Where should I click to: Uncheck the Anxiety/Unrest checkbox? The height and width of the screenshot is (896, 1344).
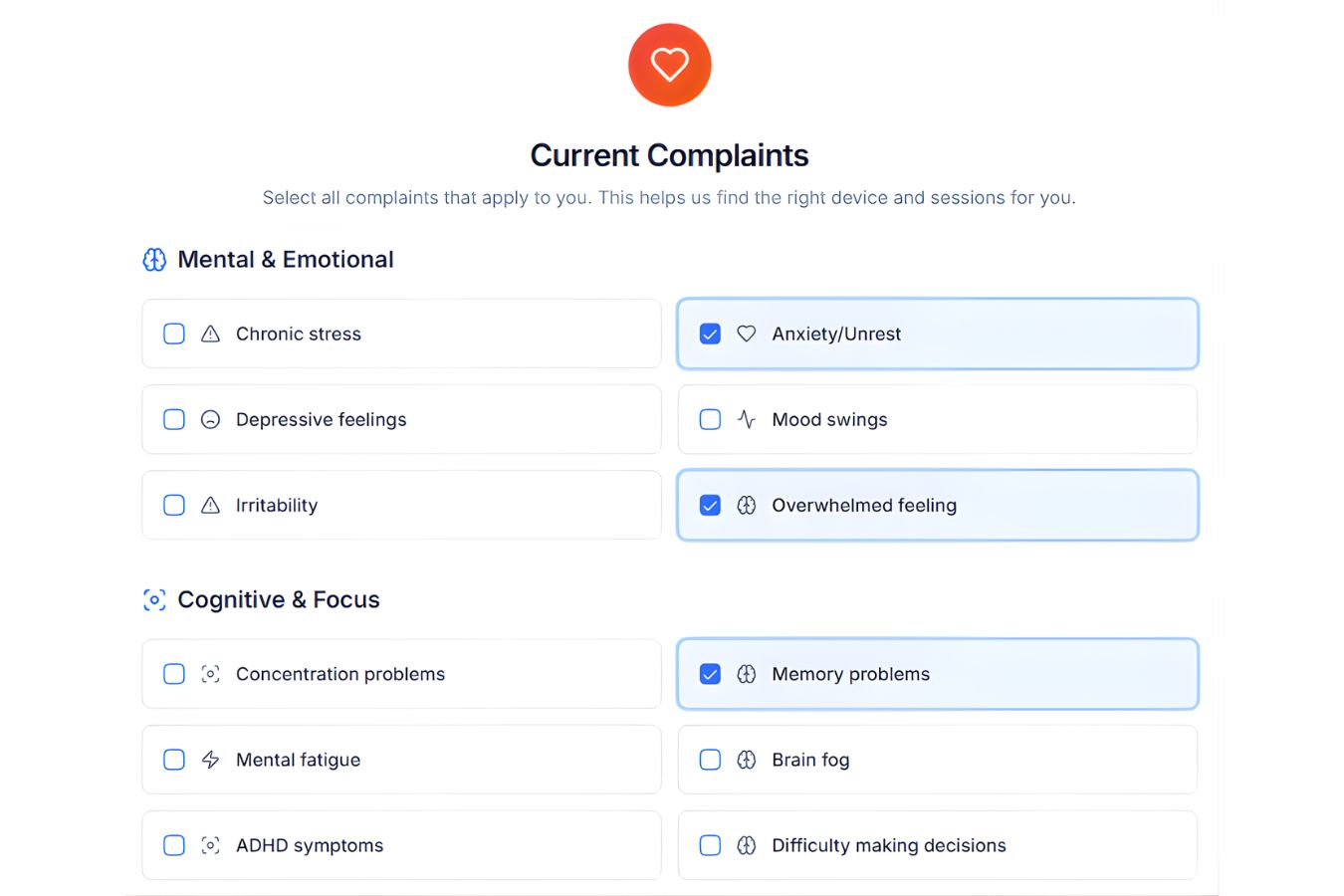pos(710,335)
